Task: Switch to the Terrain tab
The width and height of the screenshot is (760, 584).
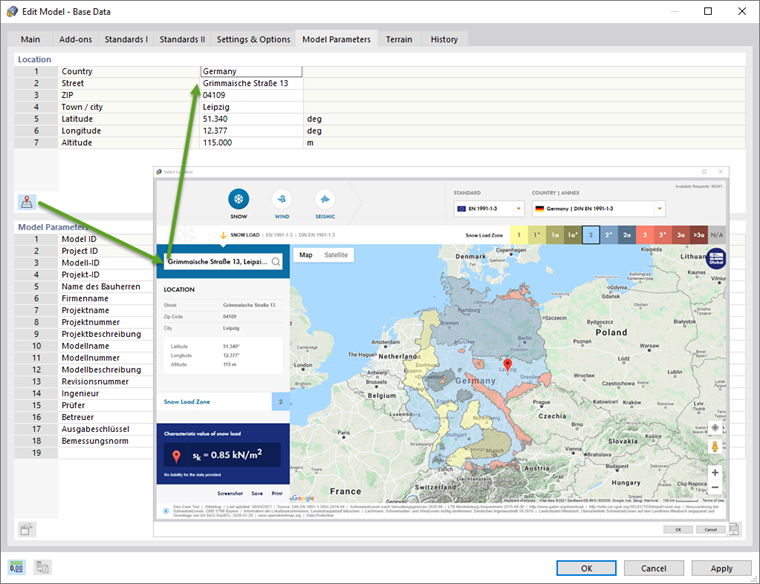Action: [x=399, y=39]
